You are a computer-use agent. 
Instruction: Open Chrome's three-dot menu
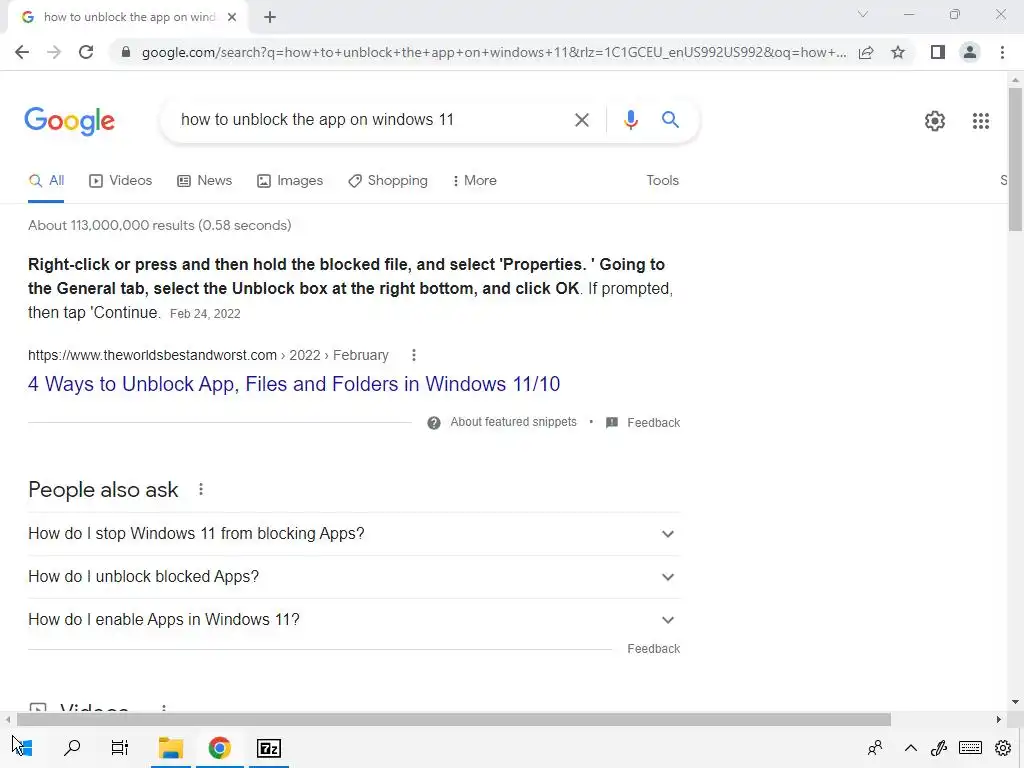(x=1002, y=52)
